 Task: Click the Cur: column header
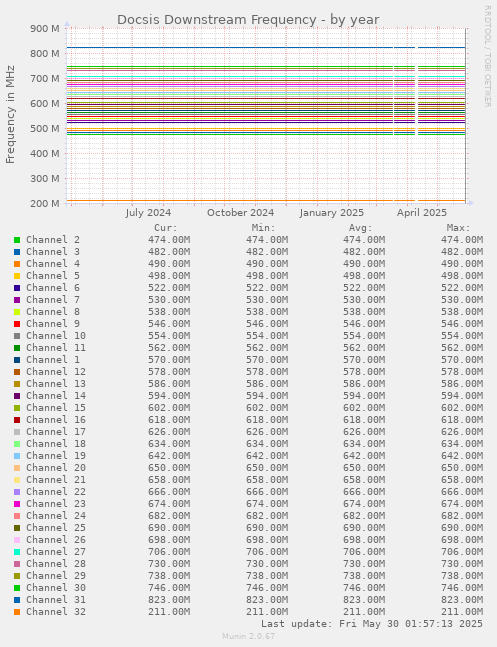166,228
